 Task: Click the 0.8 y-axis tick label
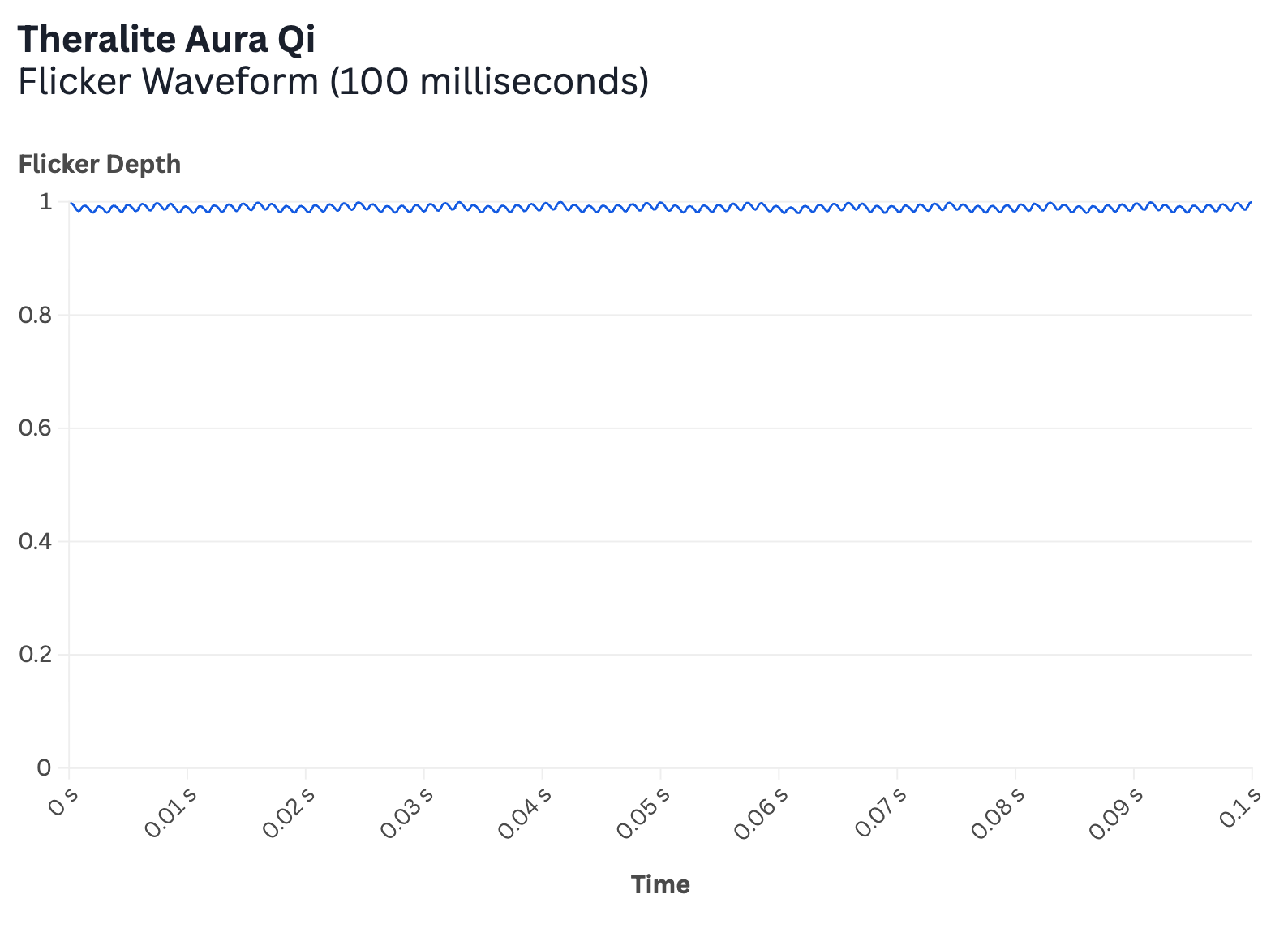coord(35,315)
